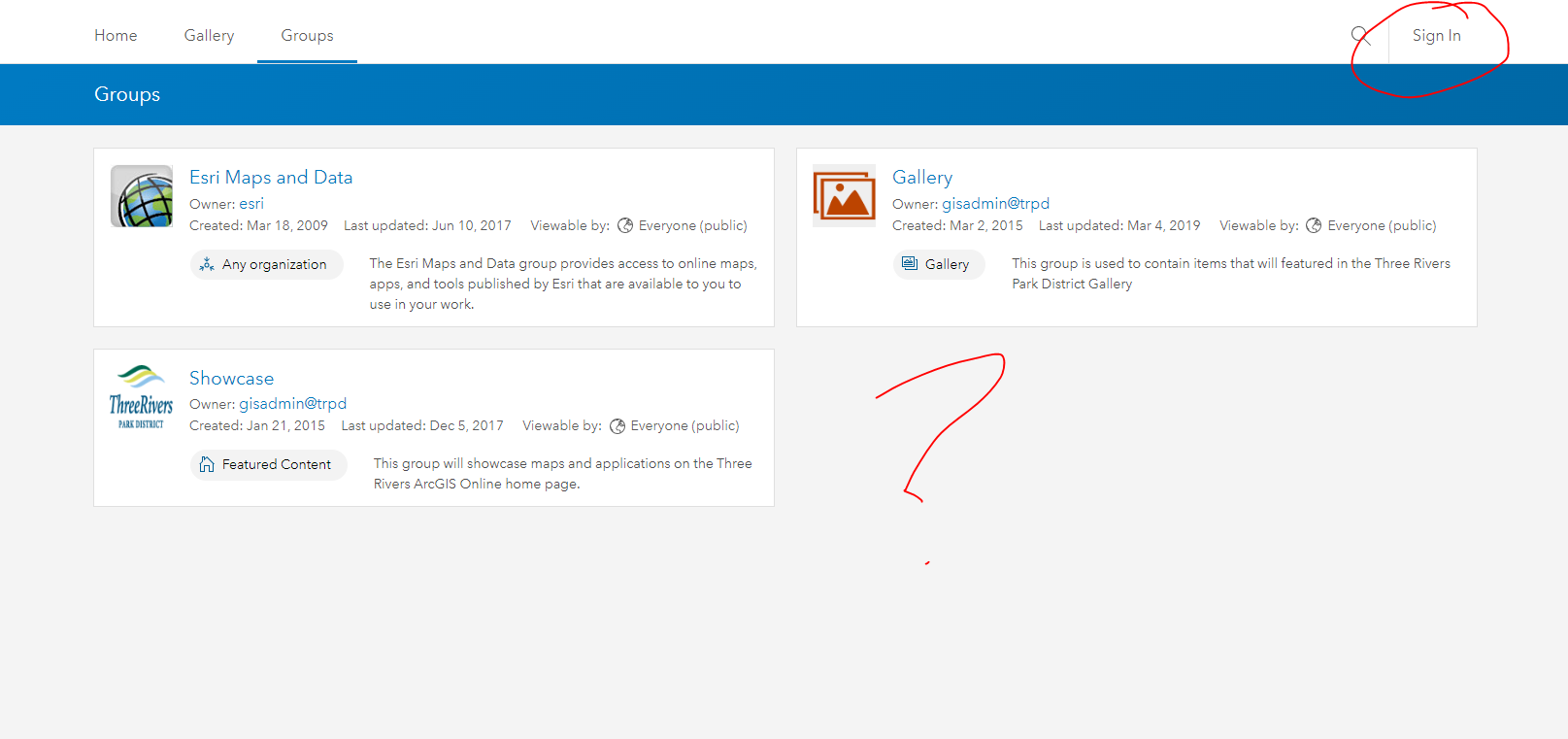The height and width of the screenshot is (739, 1568).
Task: Click the Any organization tag label
Action: 275,264
